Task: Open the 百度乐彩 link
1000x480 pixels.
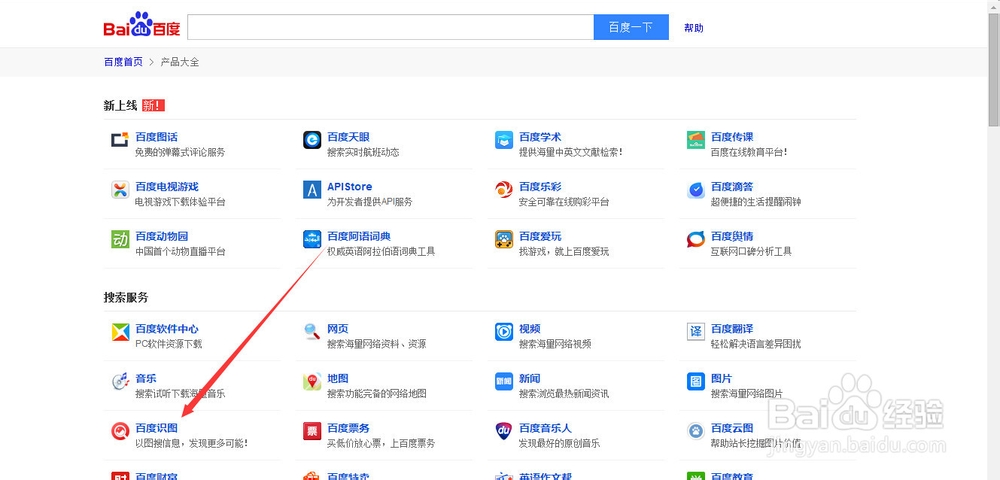Action: [x=540, y=187]
